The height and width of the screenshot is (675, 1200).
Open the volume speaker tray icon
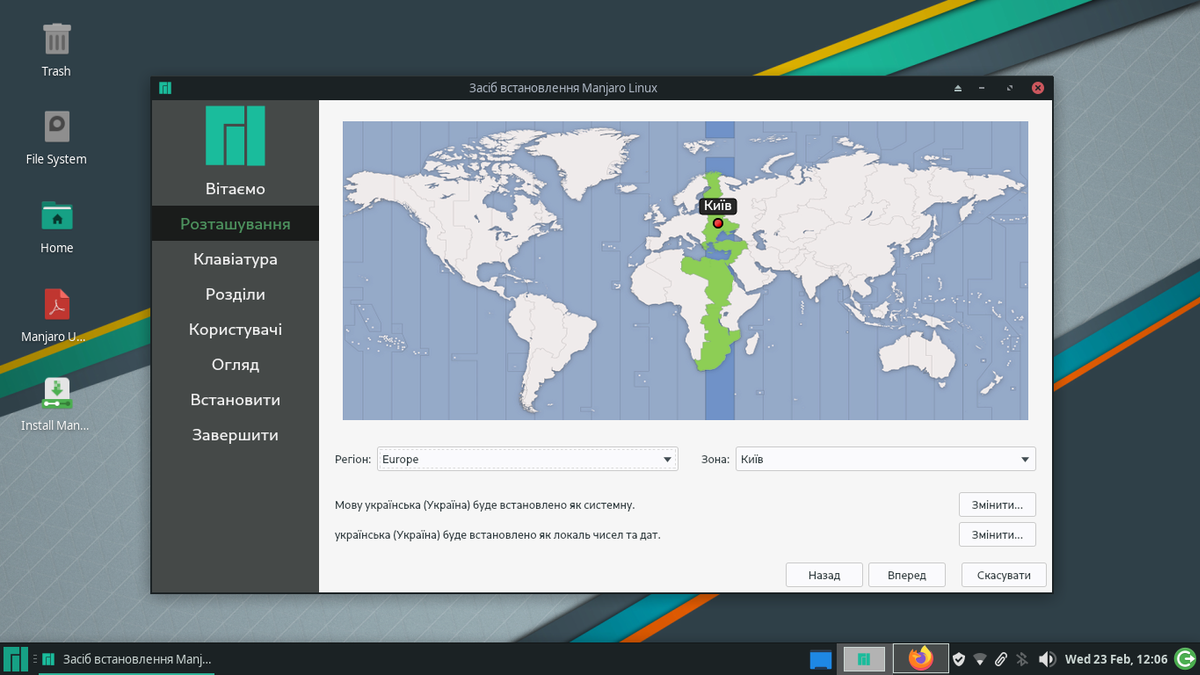click(1047, 659)
